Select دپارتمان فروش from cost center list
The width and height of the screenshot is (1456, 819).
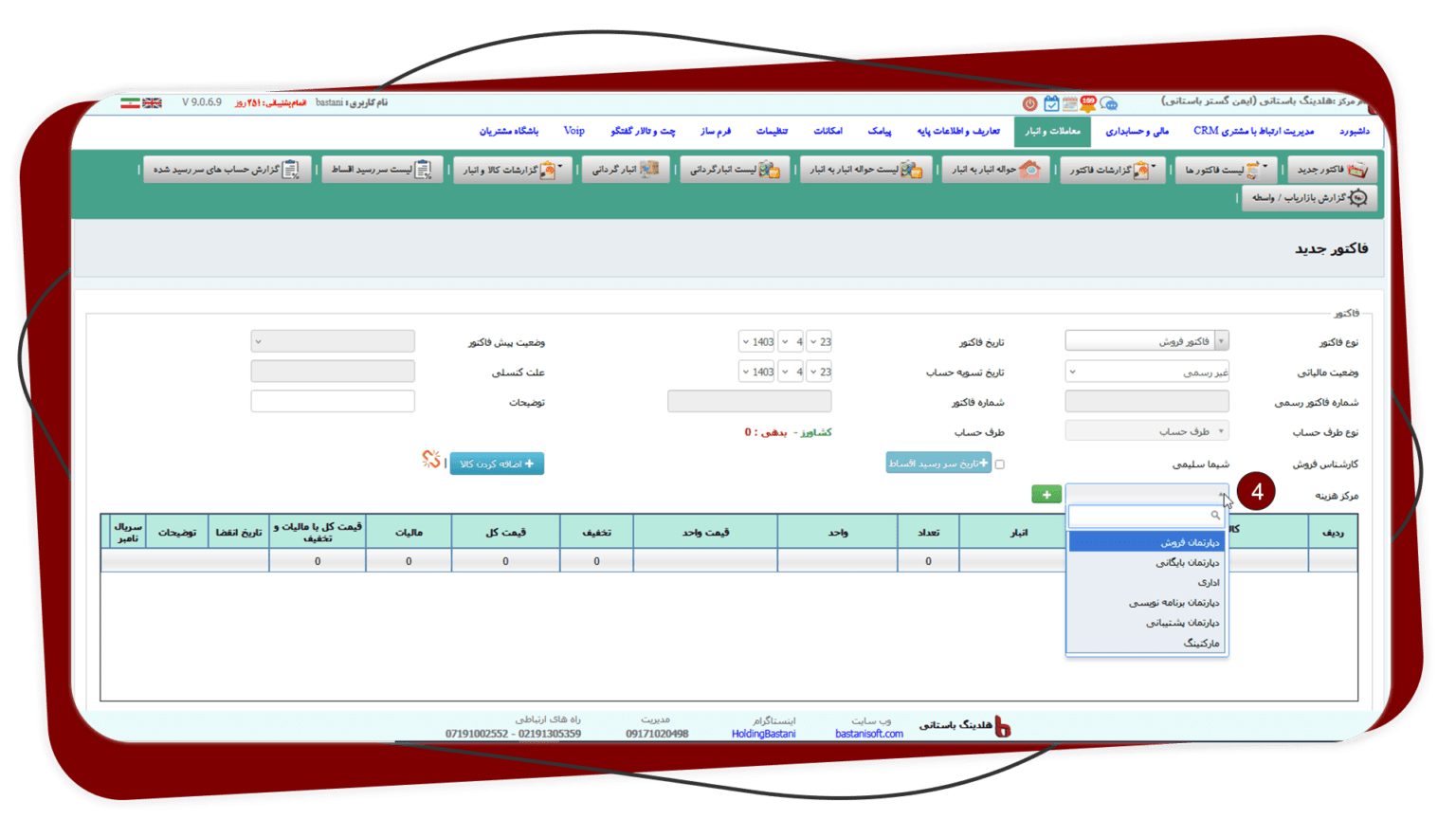pos(1147,542)
